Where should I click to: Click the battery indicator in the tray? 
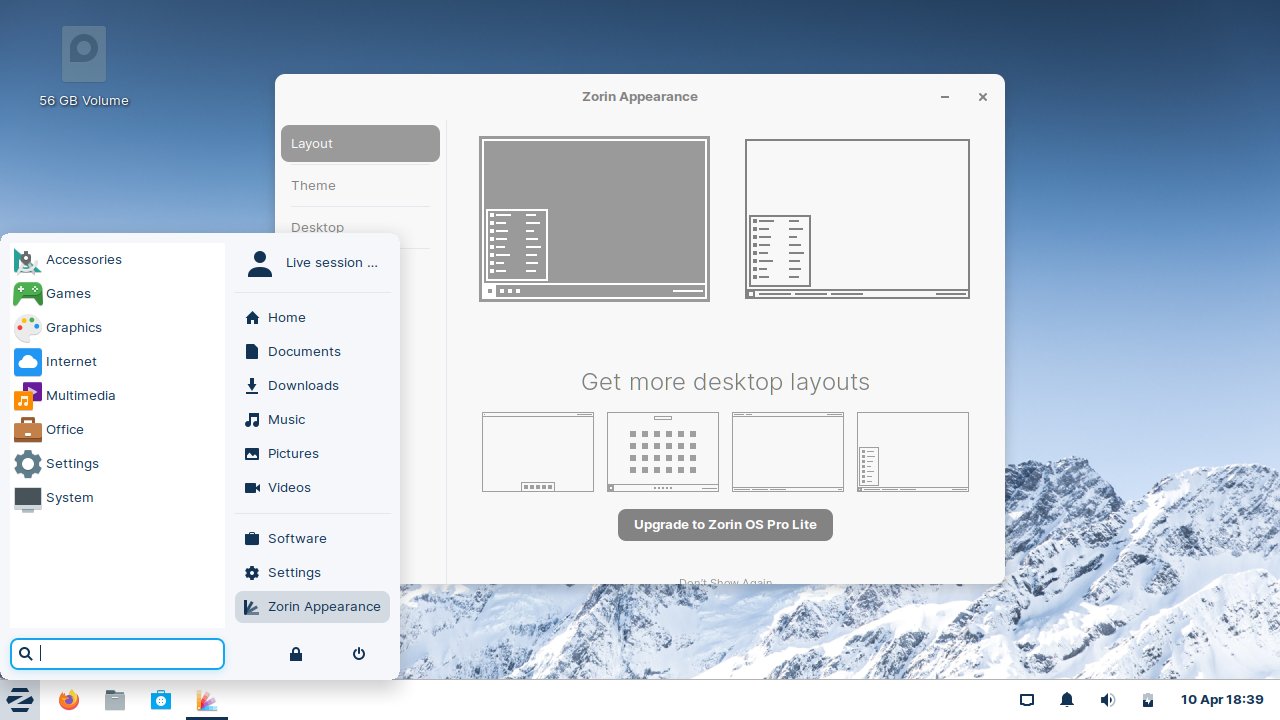click(x=1148, y=699)
